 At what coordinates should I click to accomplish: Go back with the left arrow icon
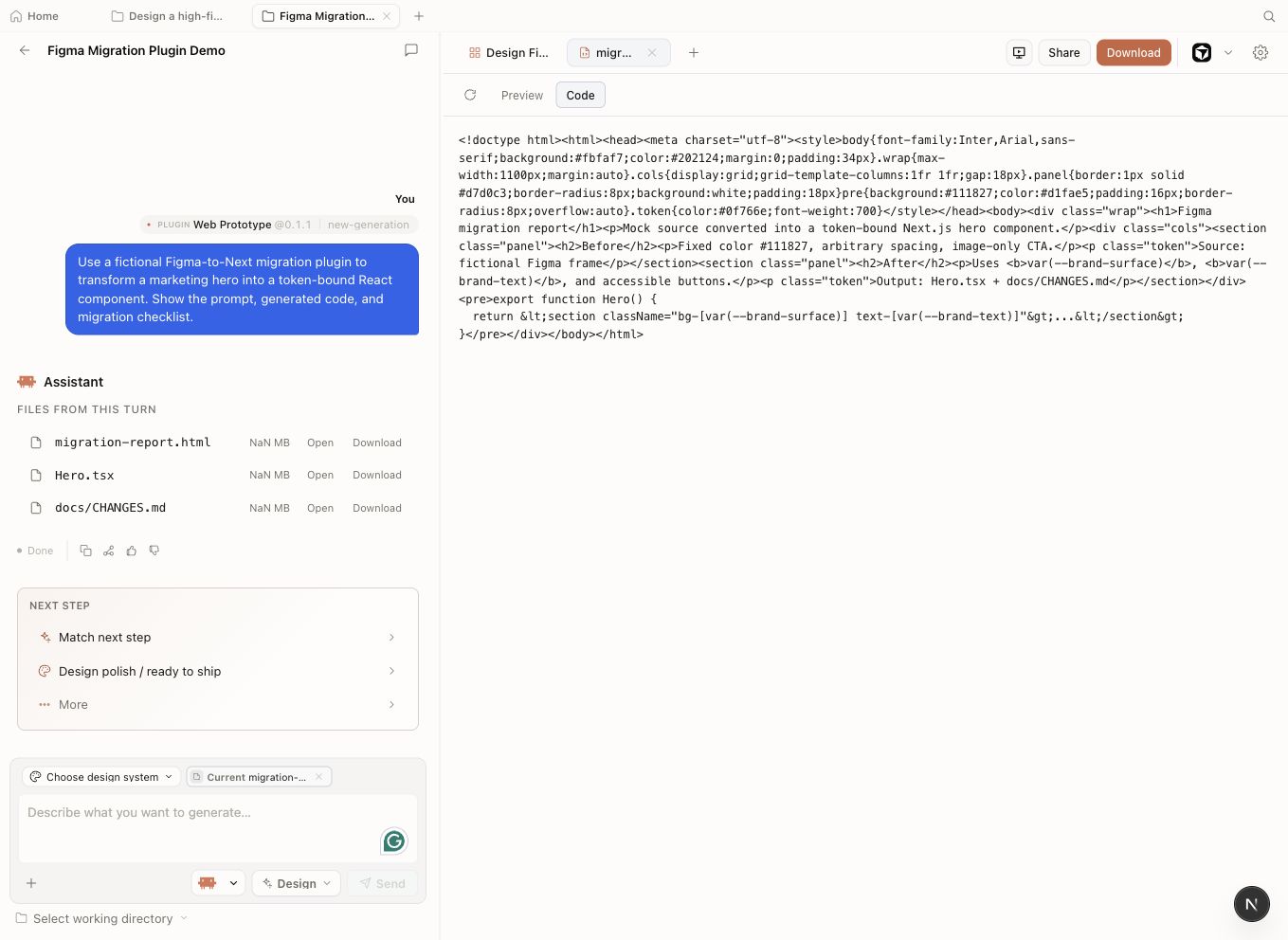point(25,50)
